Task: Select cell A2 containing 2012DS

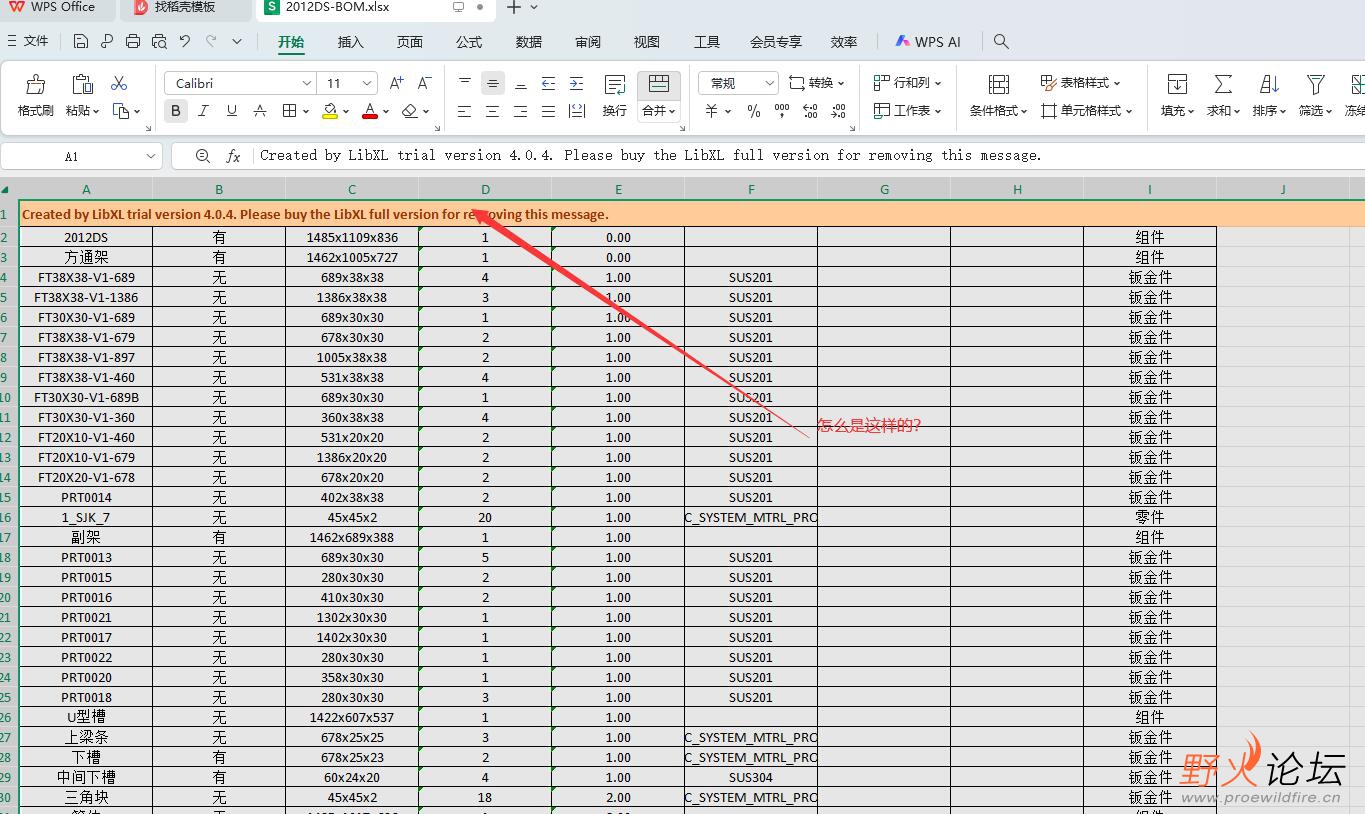Action: (x=86, y=237)
